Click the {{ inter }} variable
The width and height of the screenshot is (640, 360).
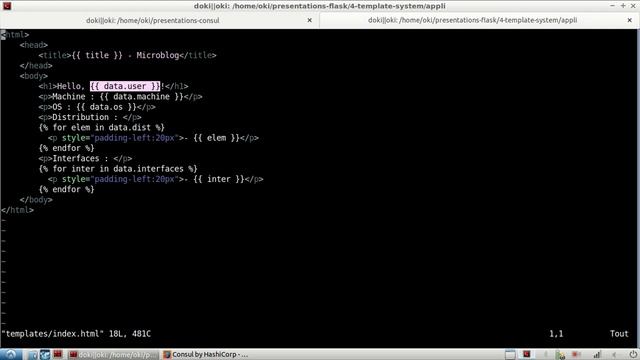[219, 179]
